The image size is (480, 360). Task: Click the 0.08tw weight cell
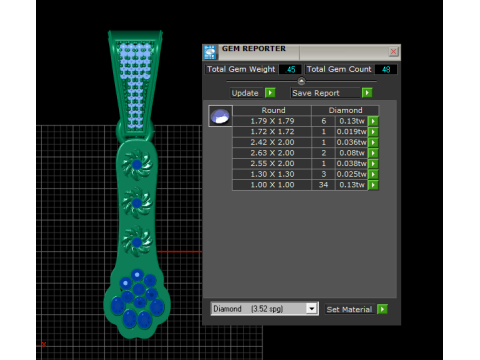tap(351, 153)
